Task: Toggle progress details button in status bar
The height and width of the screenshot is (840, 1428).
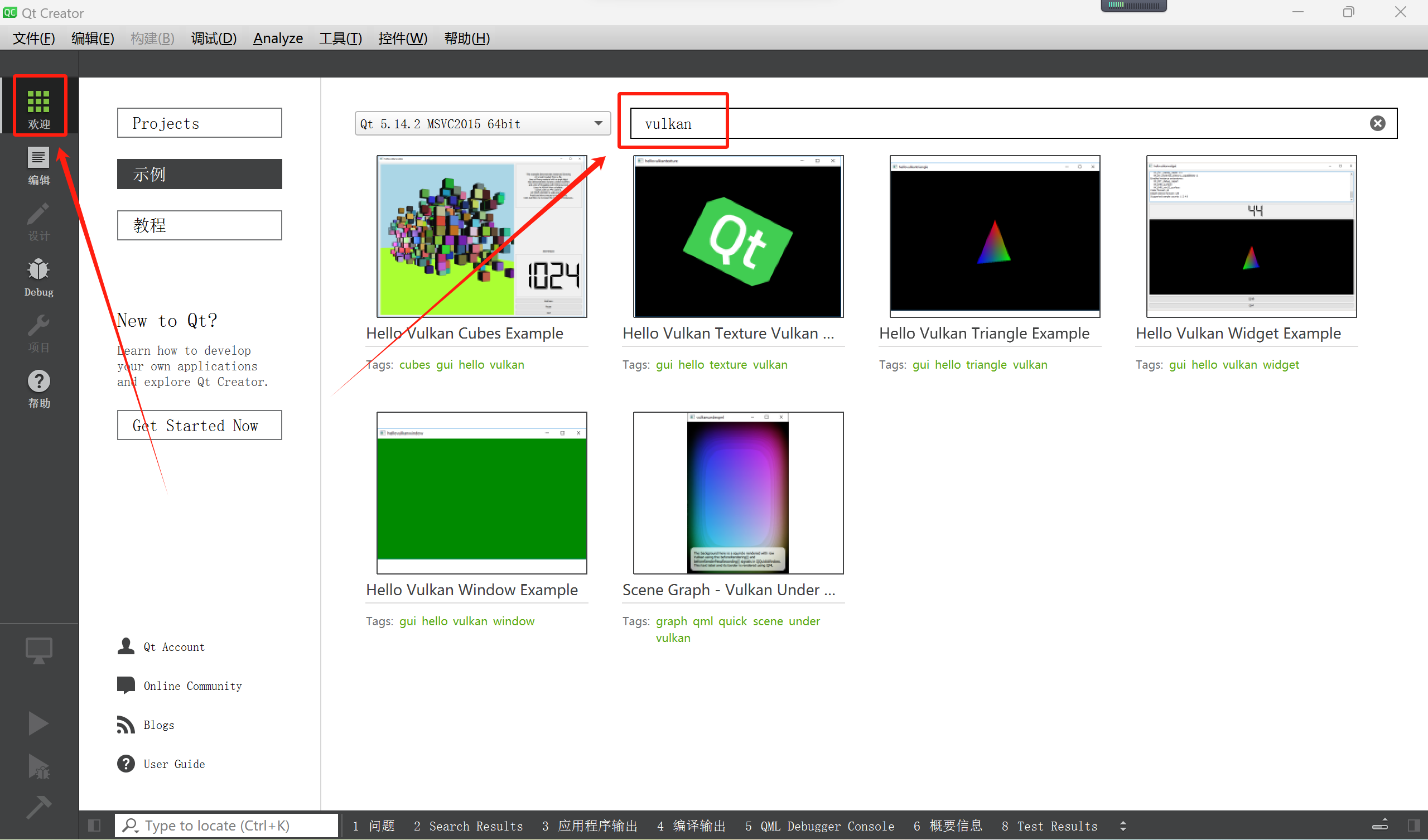Action: coord(1380,825)
